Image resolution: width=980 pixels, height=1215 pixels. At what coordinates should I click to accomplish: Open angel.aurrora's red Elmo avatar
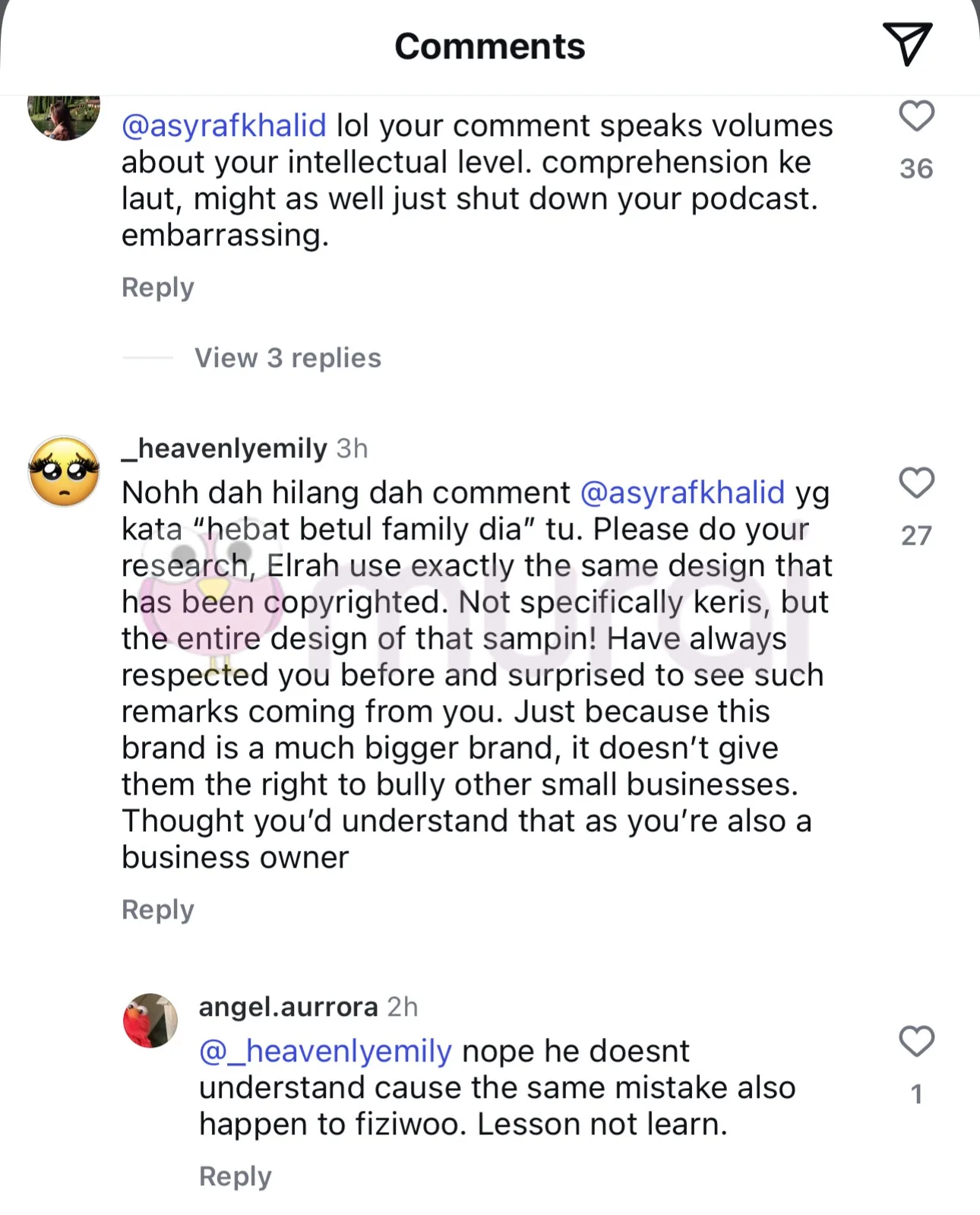[x=150, y=1020]
